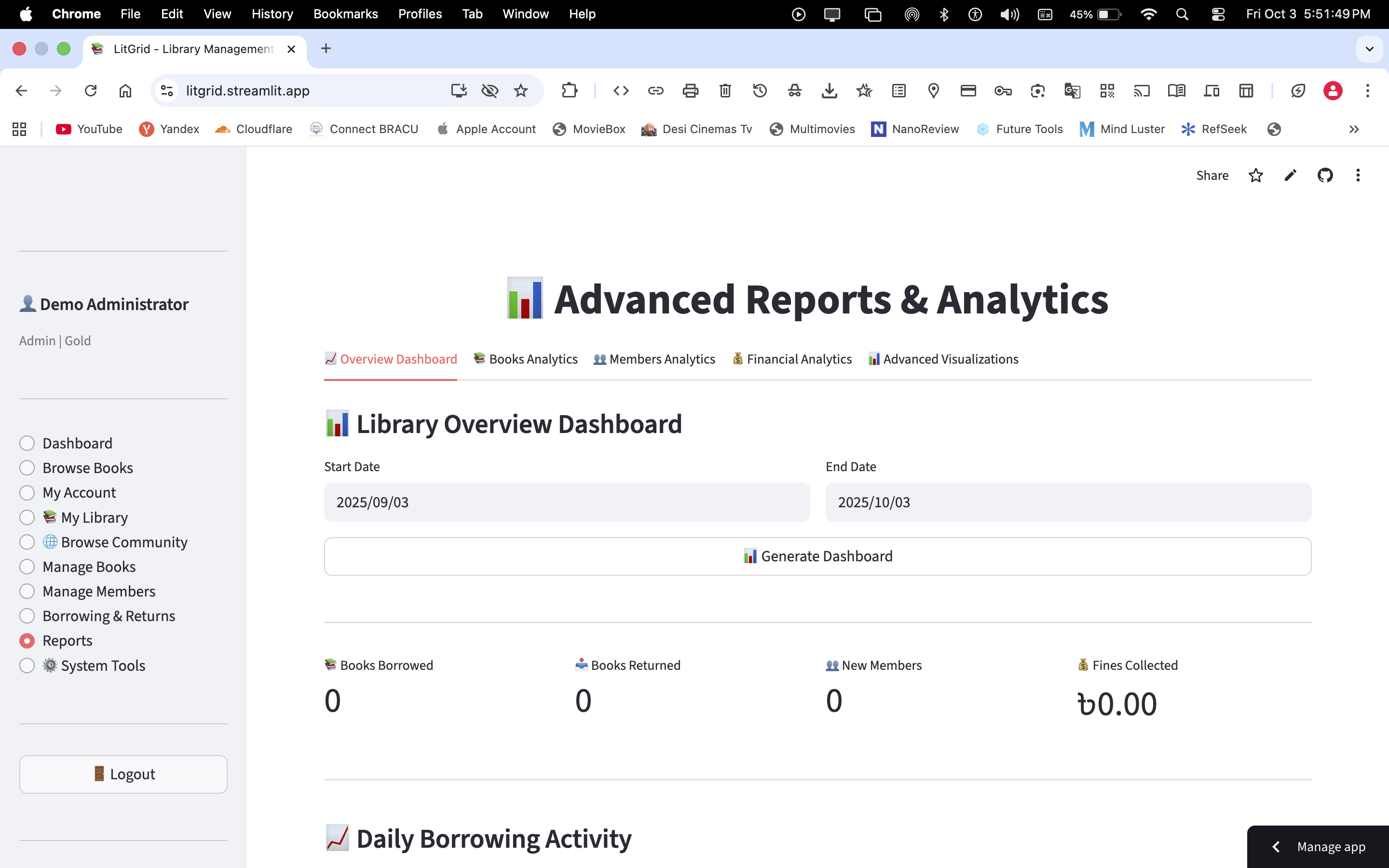Bookmark this page with star icon
Viewport: 1389px width, 868px height.
(x=520, y=91)
